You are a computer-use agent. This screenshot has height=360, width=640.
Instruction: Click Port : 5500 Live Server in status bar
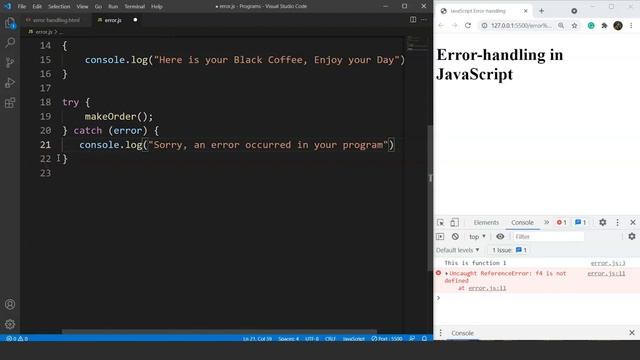pos(387,338)
